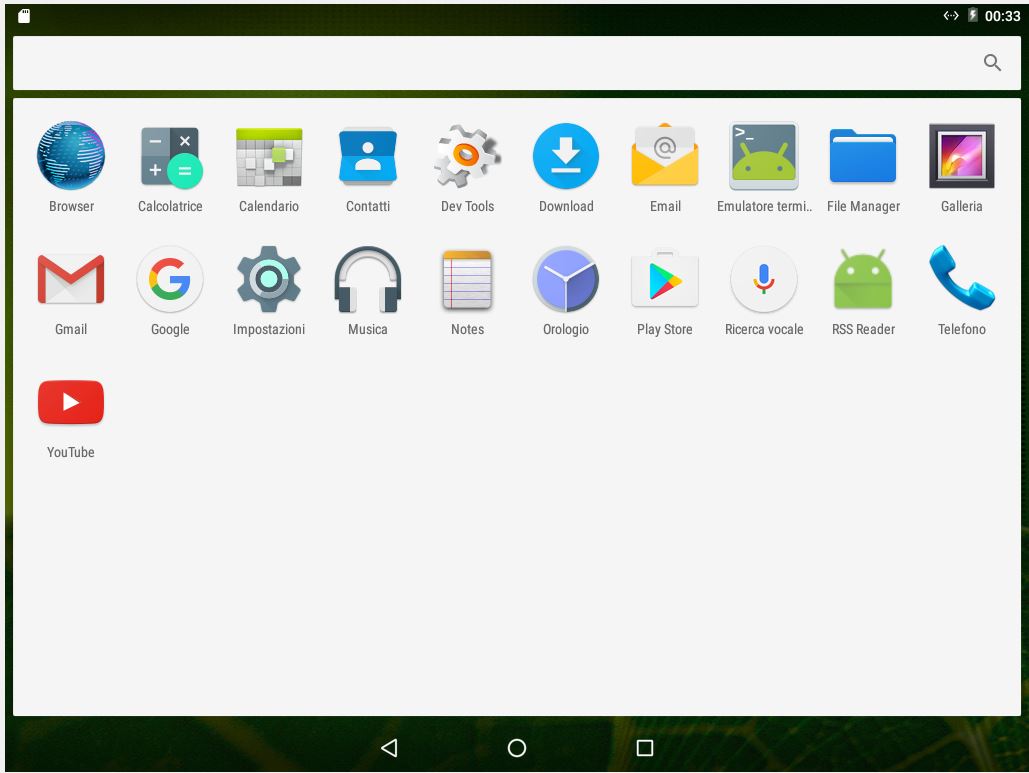
Task: Launch Gmail
Action: tap(71, 279)
